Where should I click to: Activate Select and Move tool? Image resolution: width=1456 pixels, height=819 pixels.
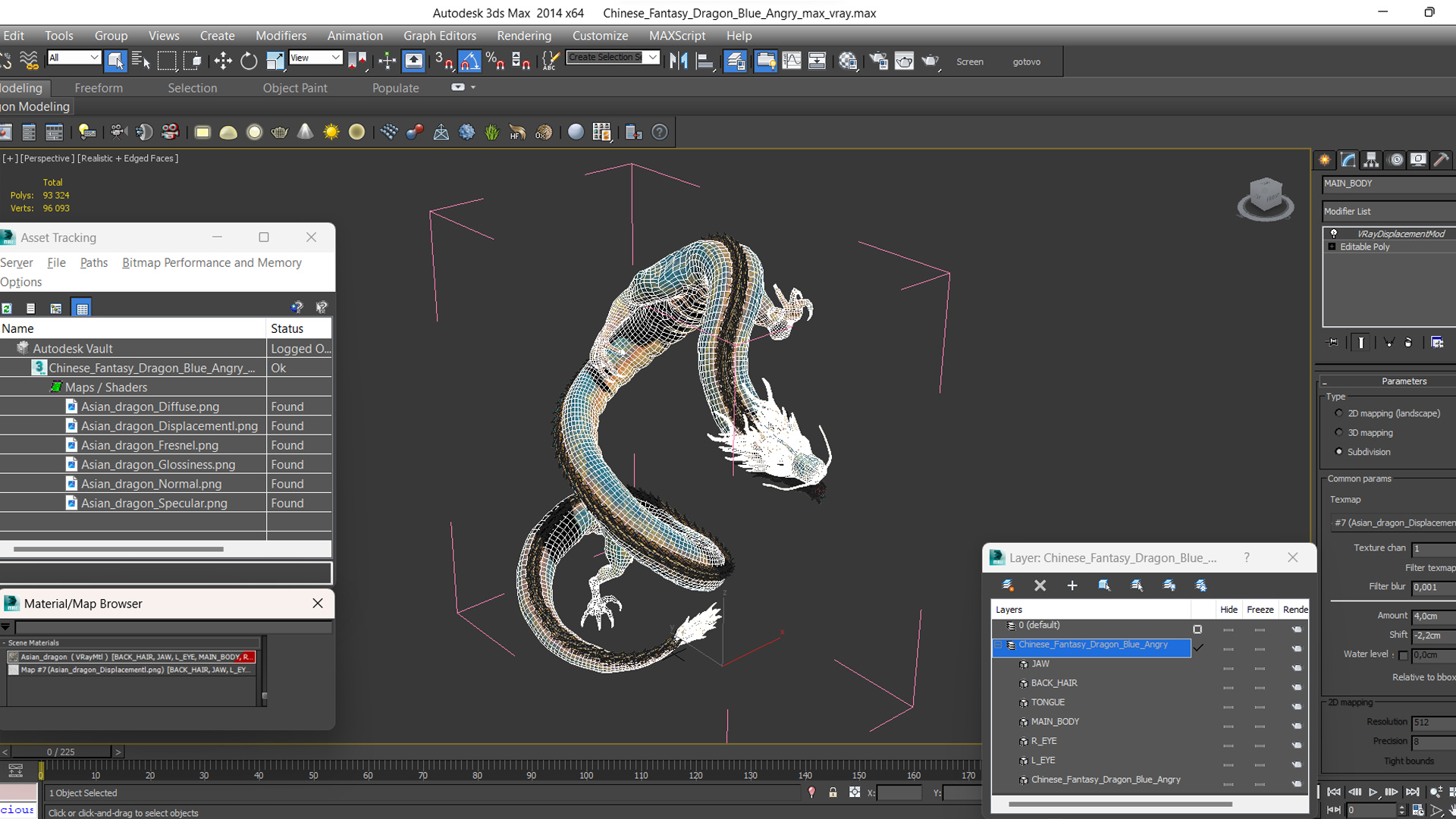pyautogui.click(x=223, y=61)
